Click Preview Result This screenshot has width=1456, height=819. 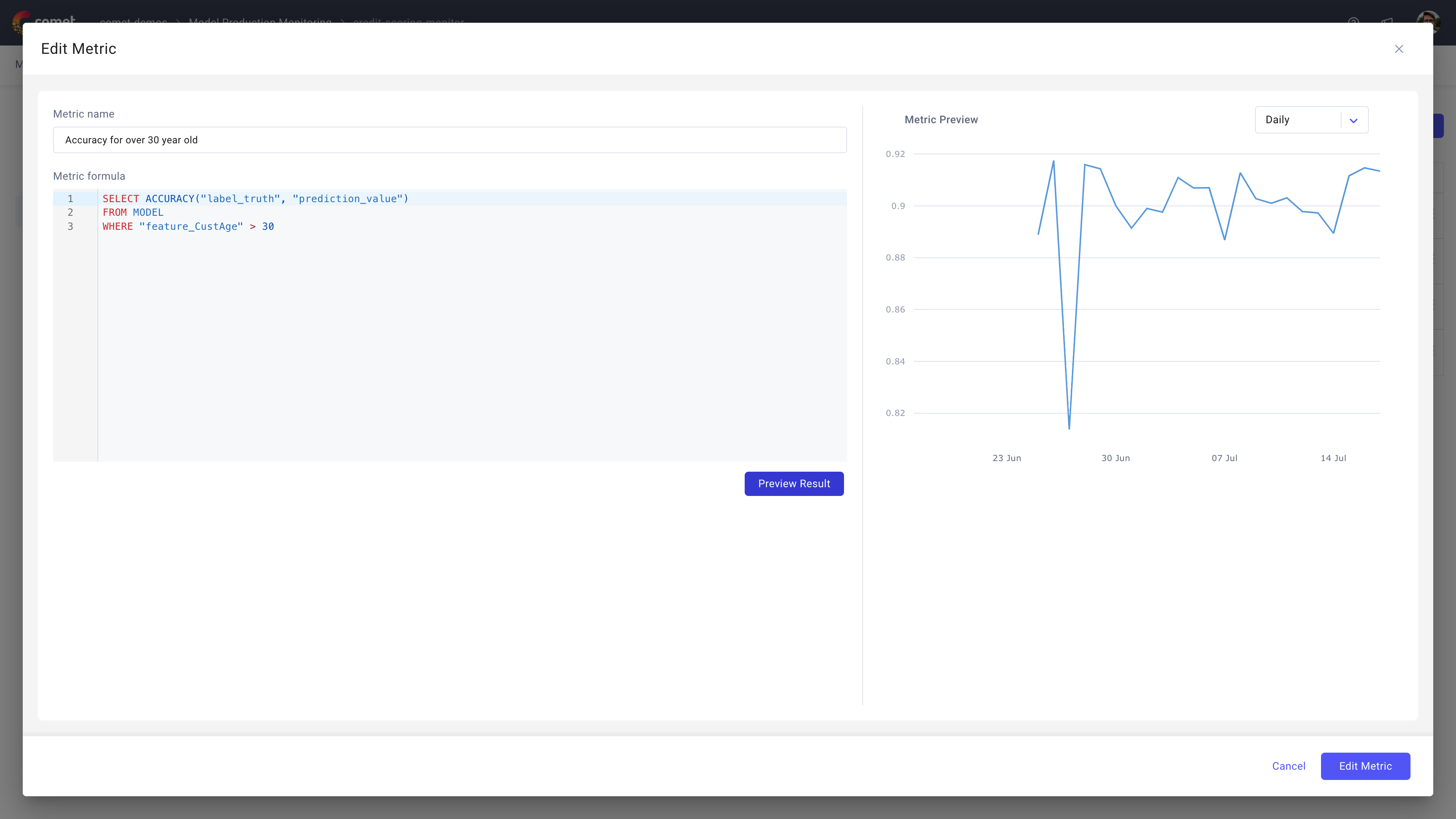tap(794, 483)
